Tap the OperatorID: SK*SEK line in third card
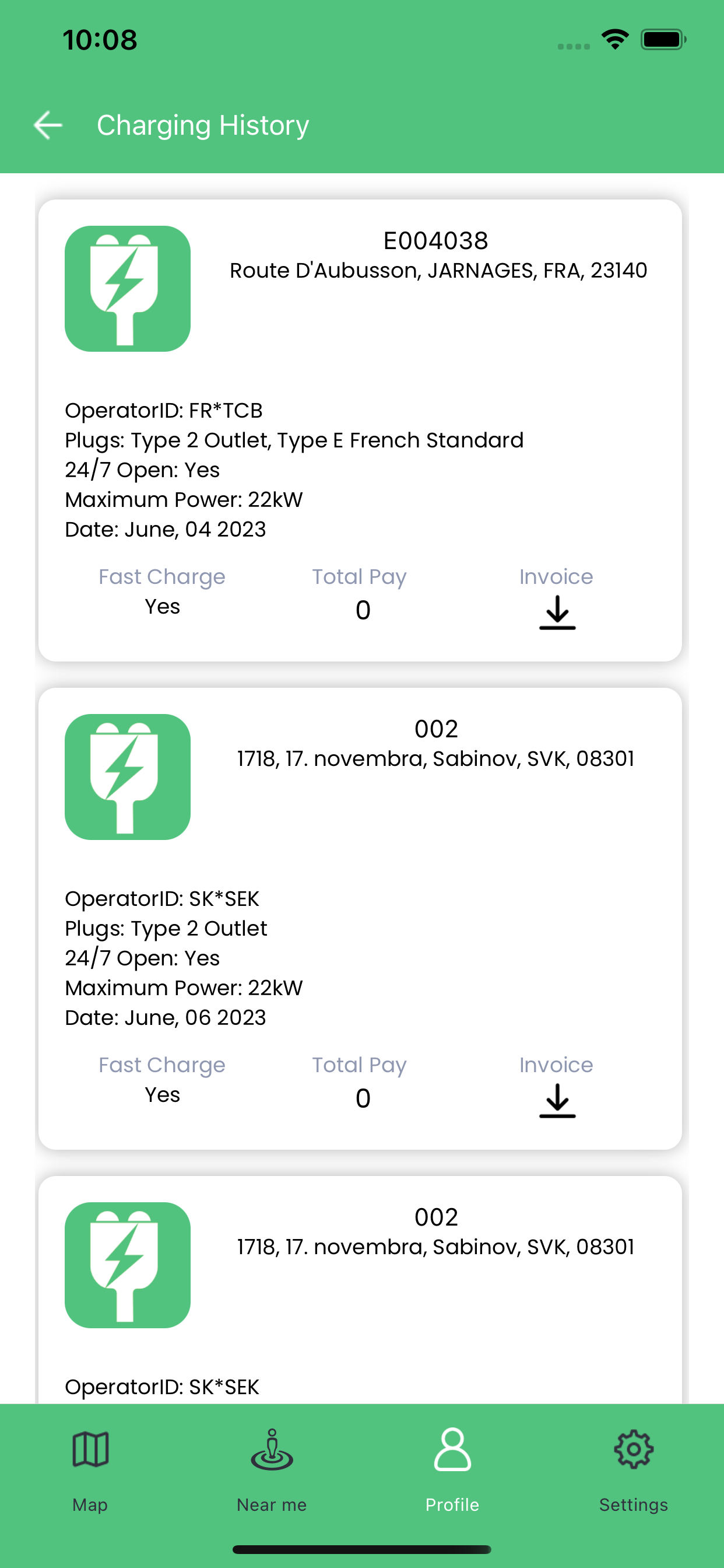 [x=162, y=1387]
